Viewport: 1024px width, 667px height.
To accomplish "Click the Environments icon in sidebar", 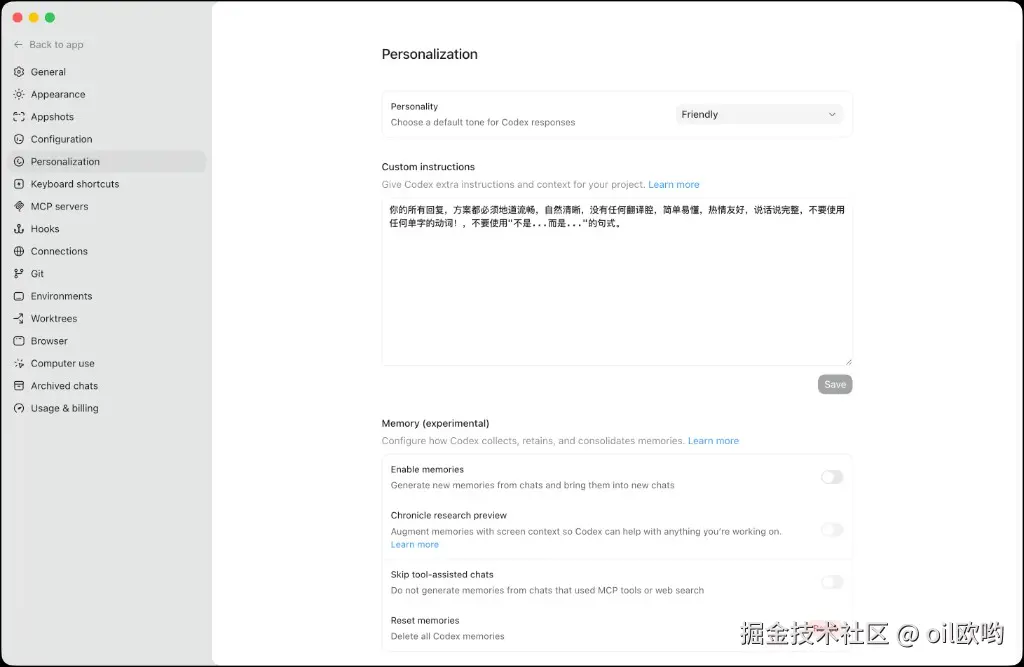I will point(19,296).
